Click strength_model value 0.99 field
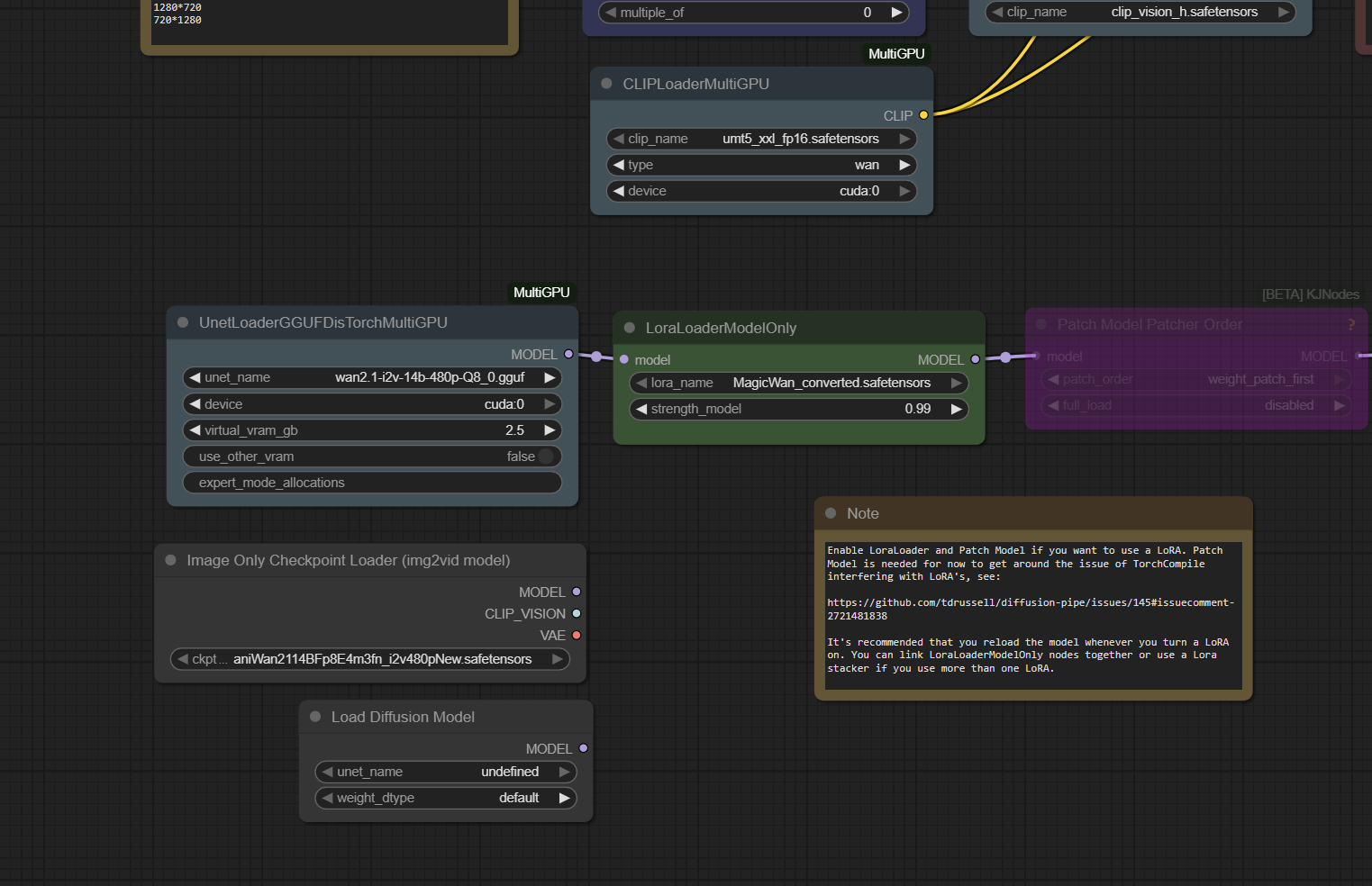This screenshot has width=1372, height=886. tap(798, 409)
